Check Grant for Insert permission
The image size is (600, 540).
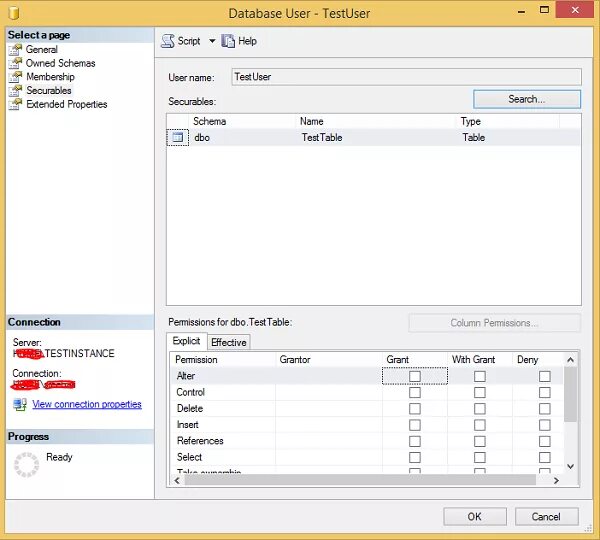coord(415,425)
